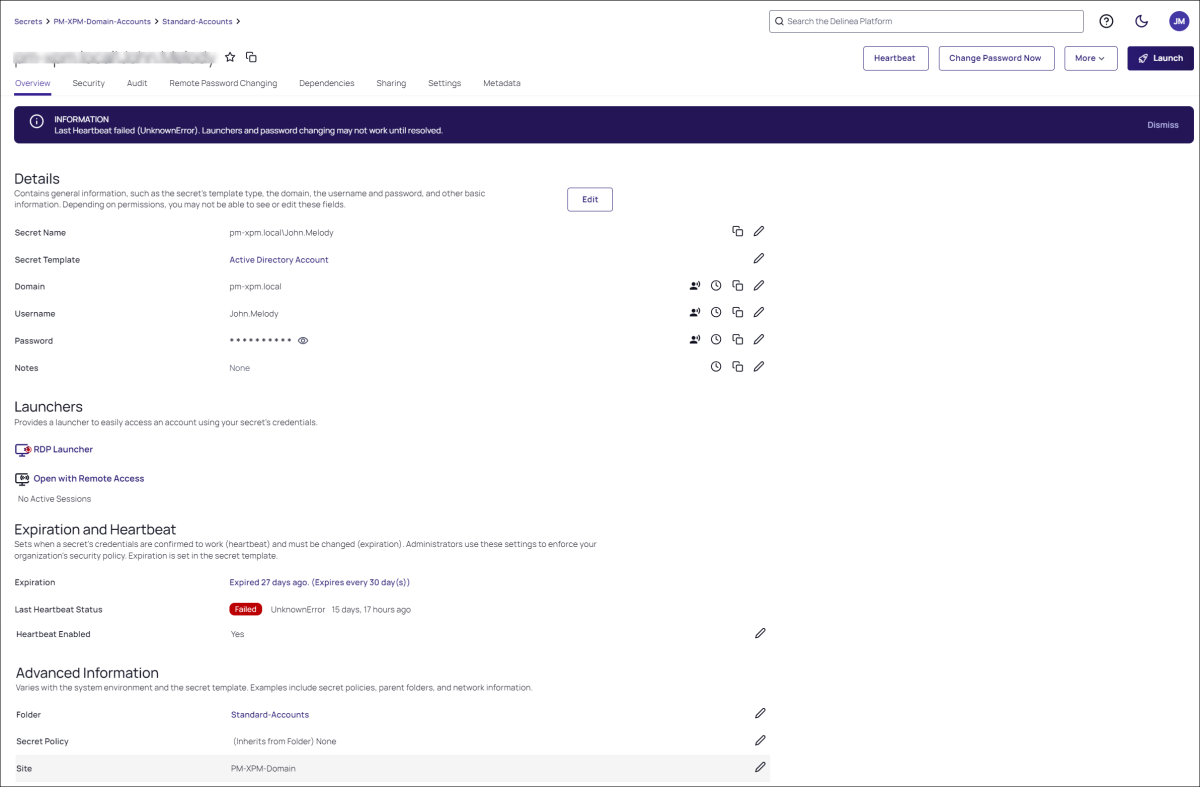Open the help question mark icon
This screenshot has height=787, width=1200.
1106,21
